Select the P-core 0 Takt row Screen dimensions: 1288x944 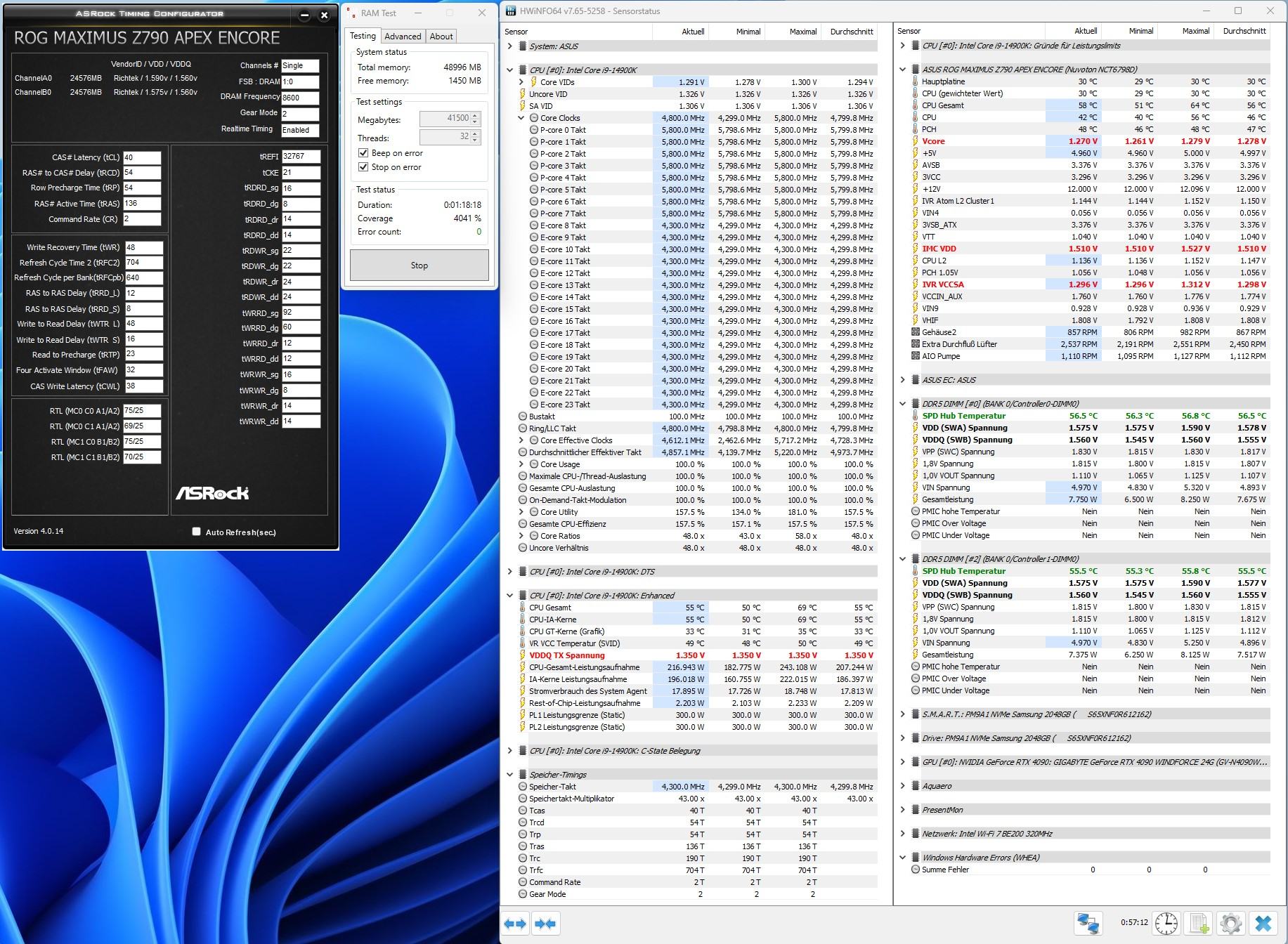click(x=699, y=130)
